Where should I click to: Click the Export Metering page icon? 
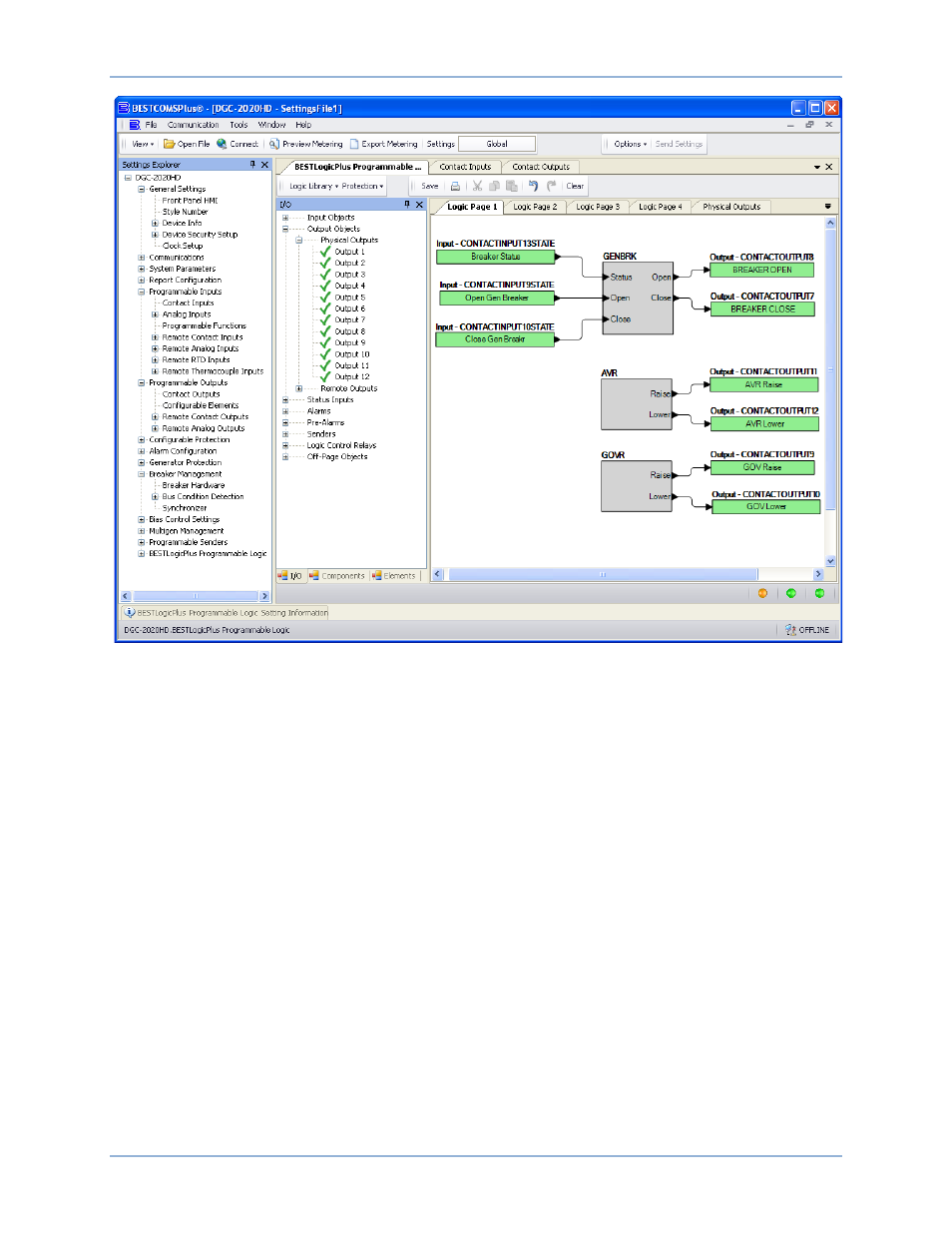pos(354,144)
